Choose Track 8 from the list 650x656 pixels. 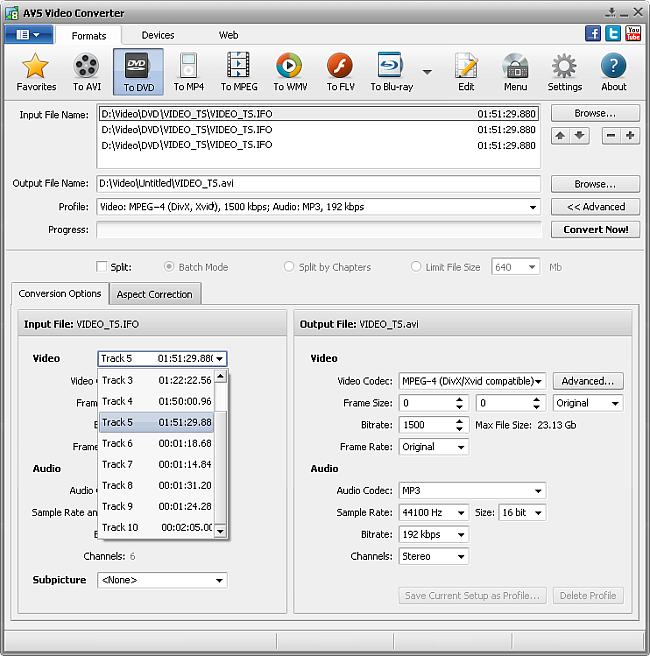(156, 485)
